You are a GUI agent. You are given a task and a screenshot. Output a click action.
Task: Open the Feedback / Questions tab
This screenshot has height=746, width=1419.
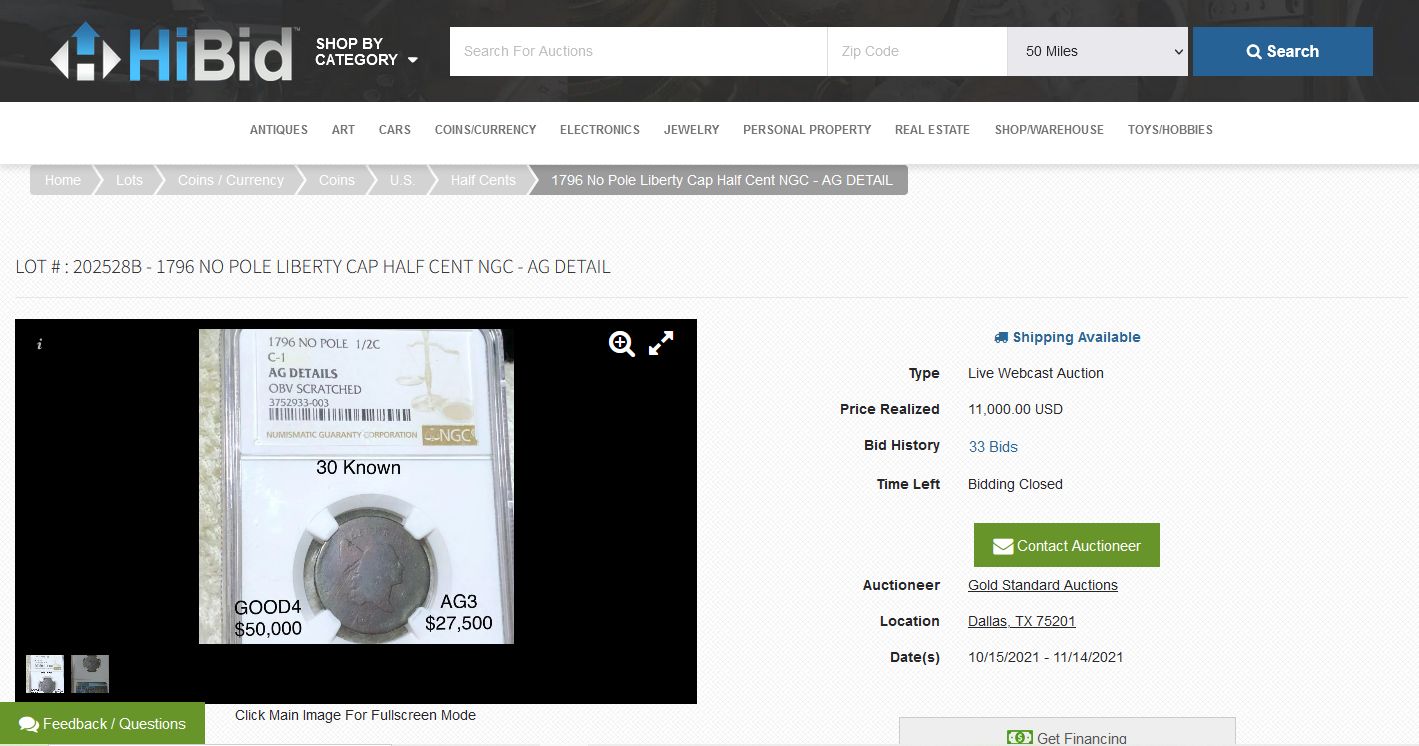102,724
